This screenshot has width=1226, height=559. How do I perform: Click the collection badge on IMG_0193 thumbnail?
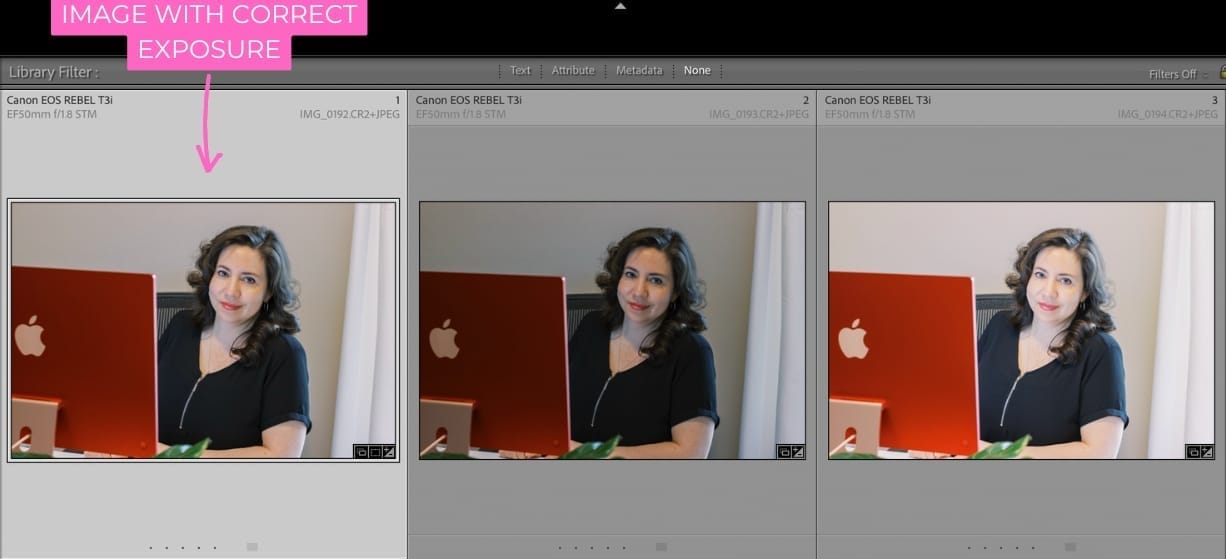point(784,452)
